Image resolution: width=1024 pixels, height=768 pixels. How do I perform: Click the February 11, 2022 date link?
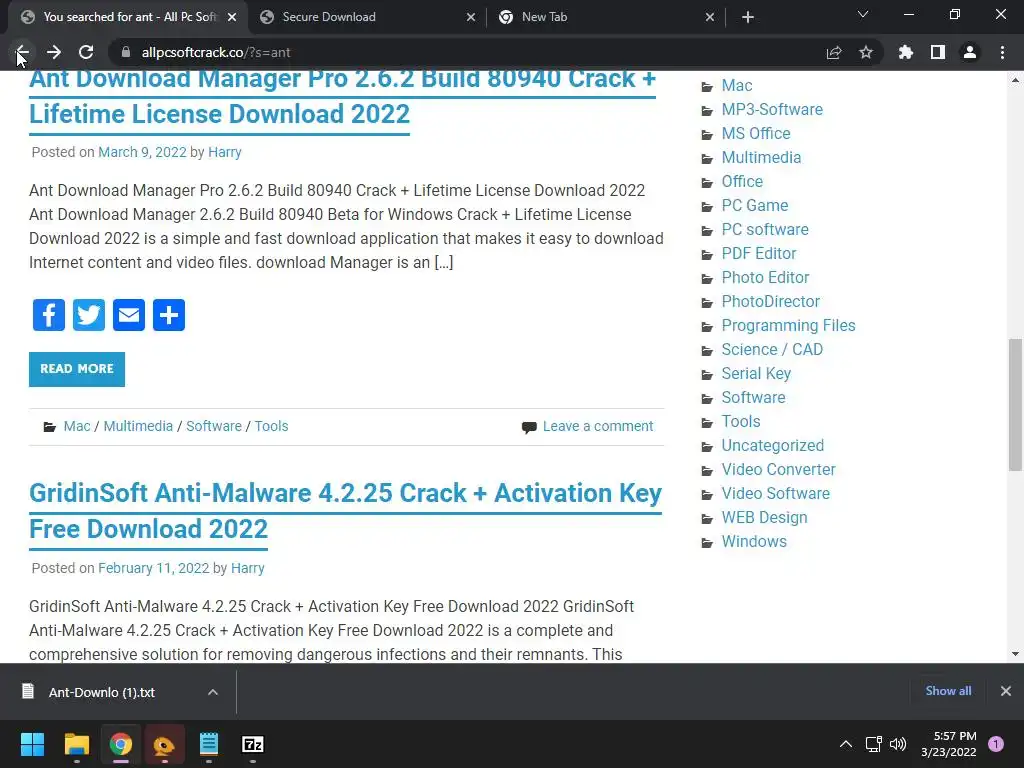click(153, 568)
